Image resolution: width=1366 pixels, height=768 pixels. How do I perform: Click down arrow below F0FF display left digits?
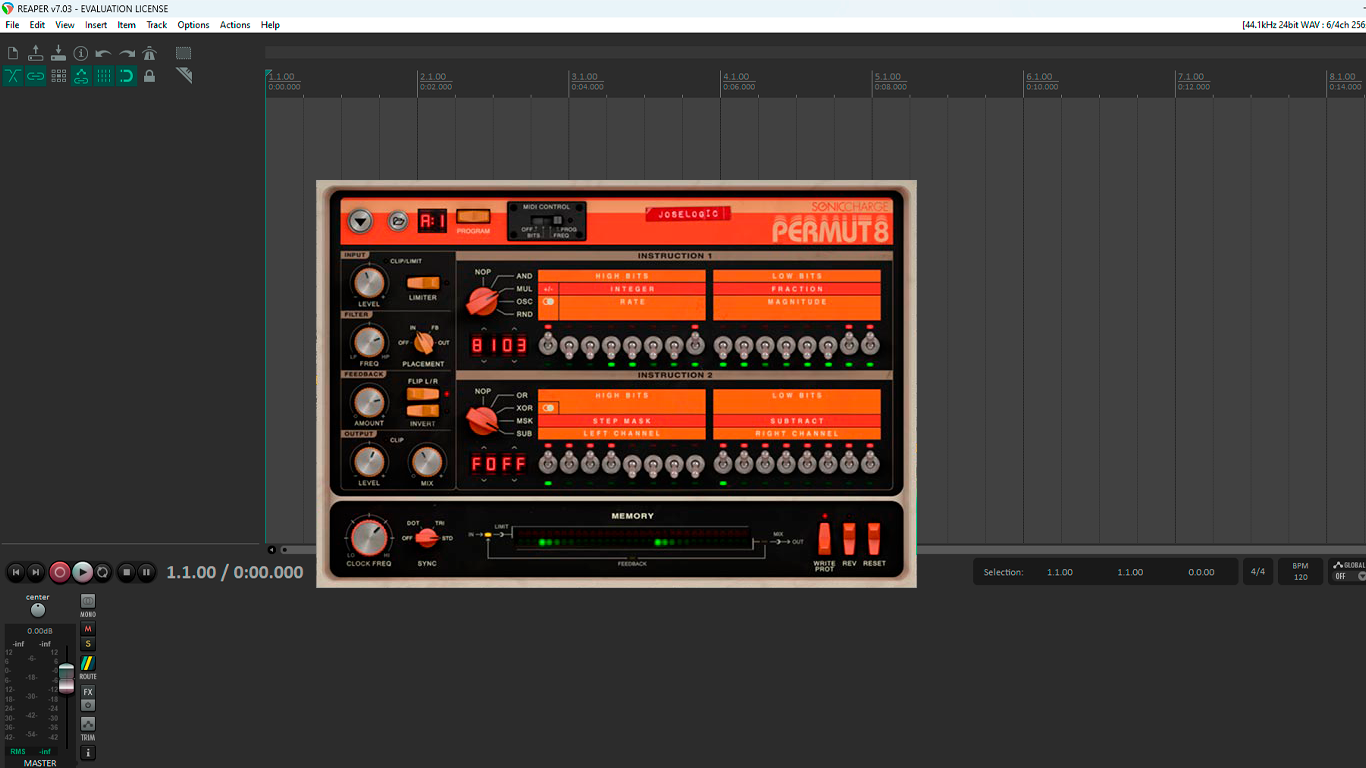[484, 480]
